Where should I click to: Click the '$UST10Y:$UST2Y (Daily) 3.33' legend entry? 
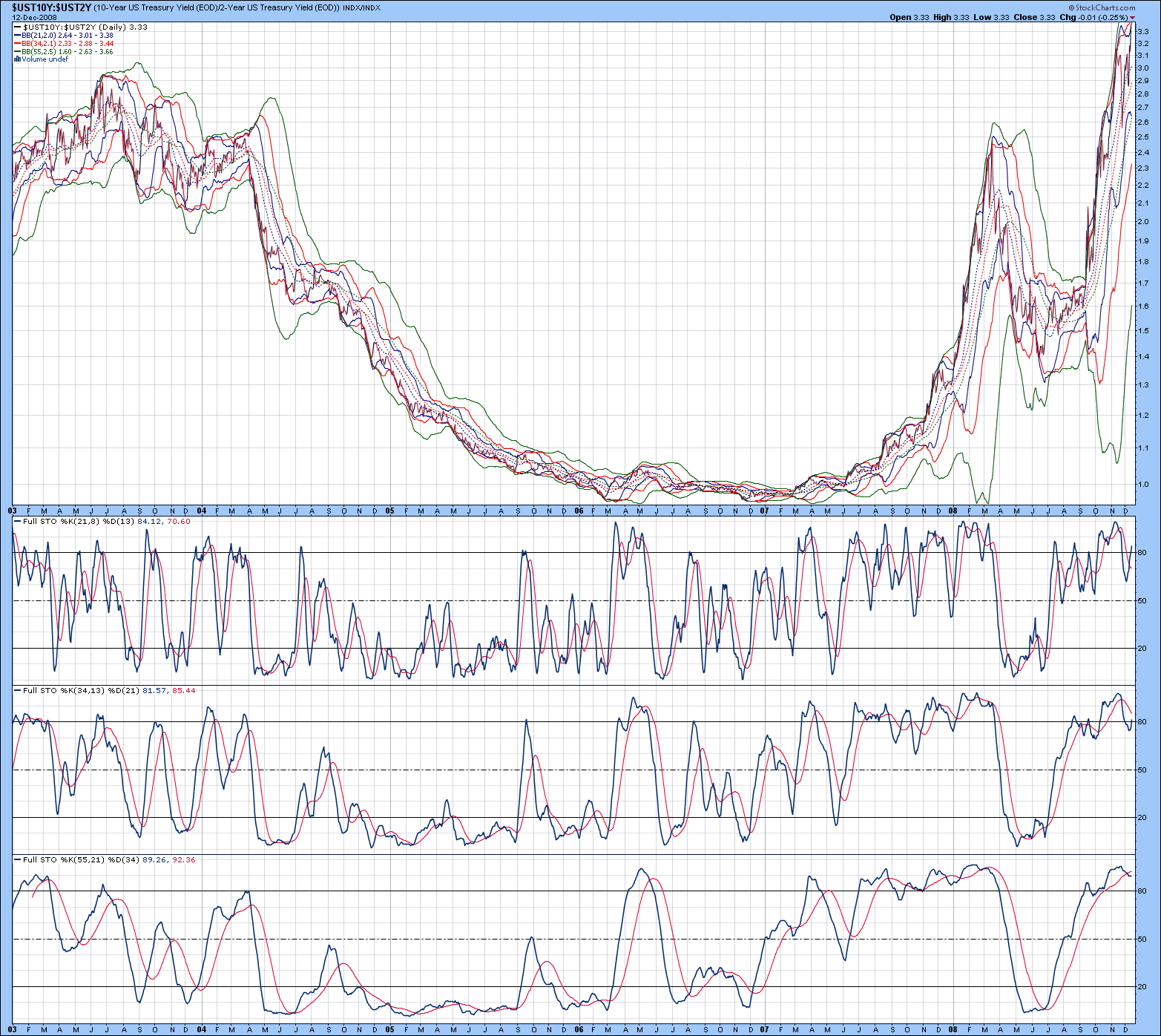[x=85, y=27]
